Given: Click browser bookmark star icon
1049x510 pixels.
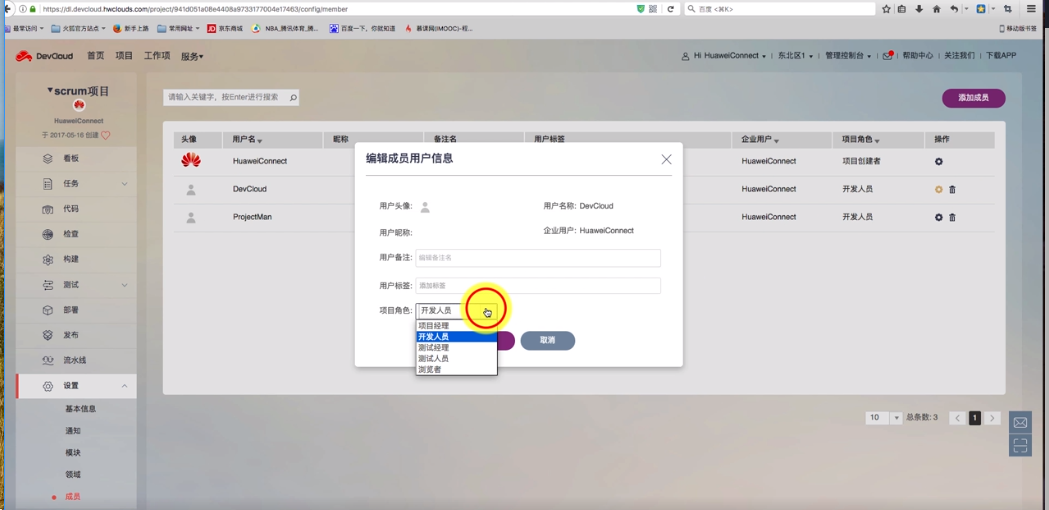Looking at the screenshot, I should [x=886, y=9].
